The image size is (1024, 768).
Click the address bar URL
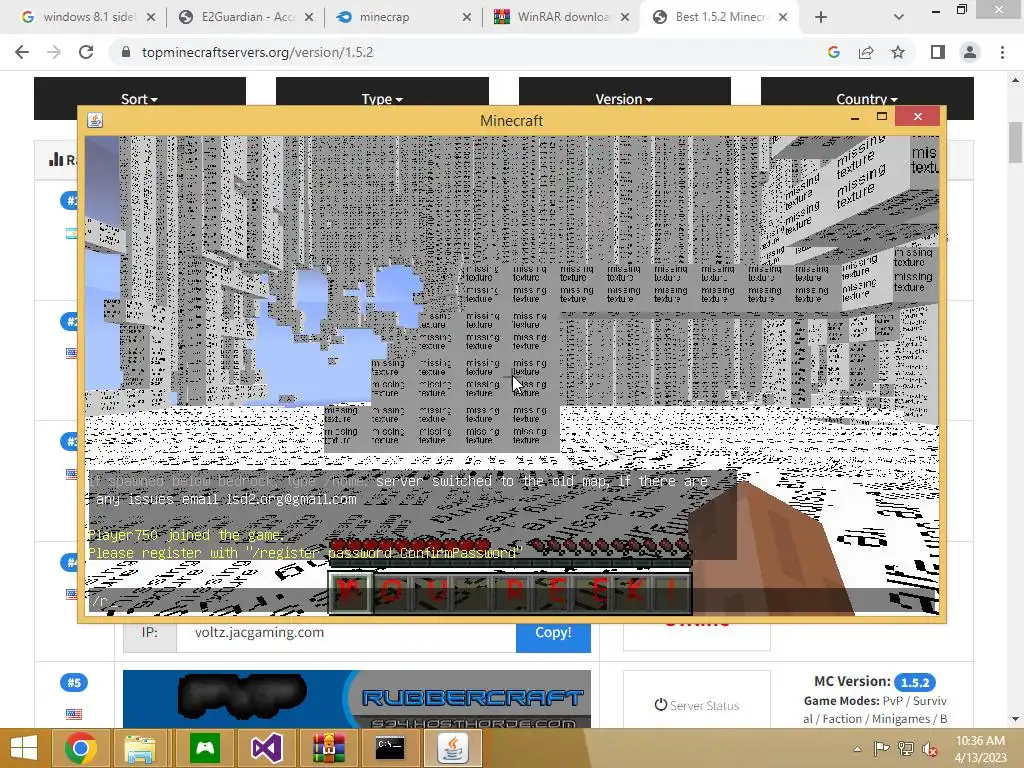click(257, 52)
